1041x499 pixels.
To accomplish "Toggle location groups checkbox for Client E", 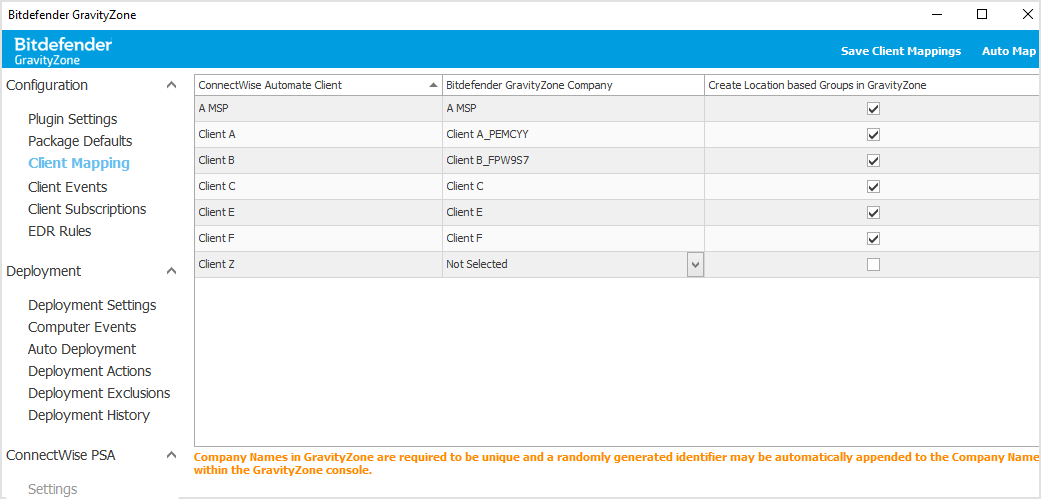I will pyautogui.click(x=873, y=213).
